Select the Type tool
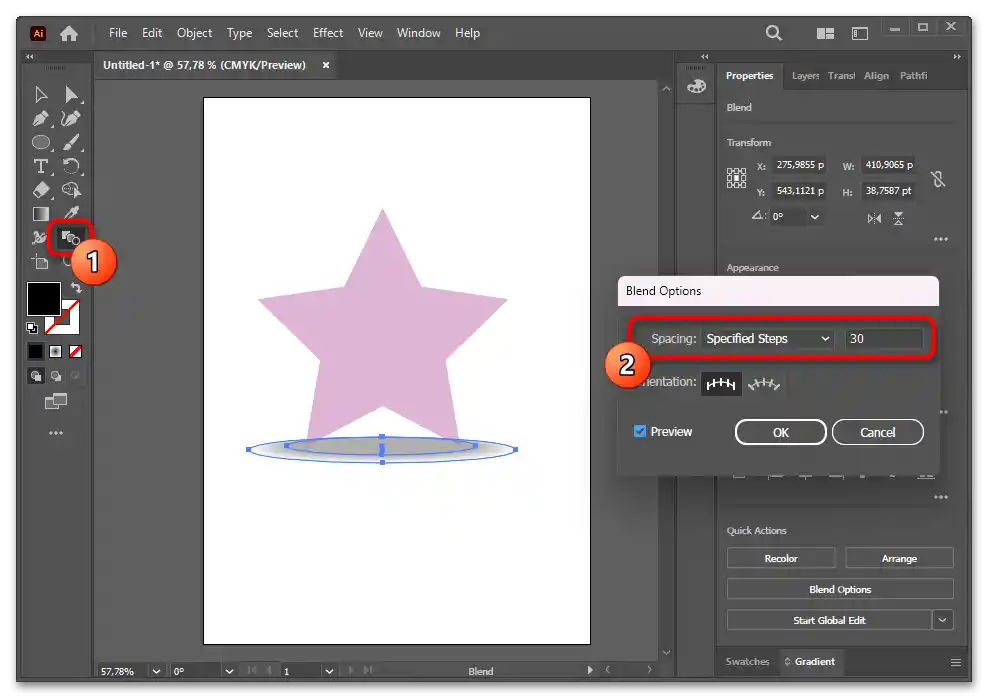Image resolution: width=988 pixels, height=698 pixels. click(x=41, y=166)
